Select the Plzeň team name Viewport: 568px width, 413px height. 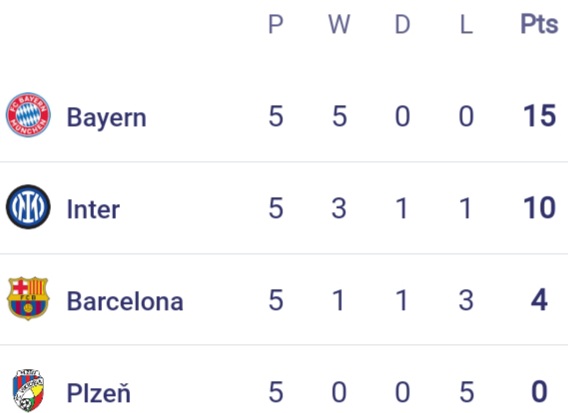click(99, 392)
